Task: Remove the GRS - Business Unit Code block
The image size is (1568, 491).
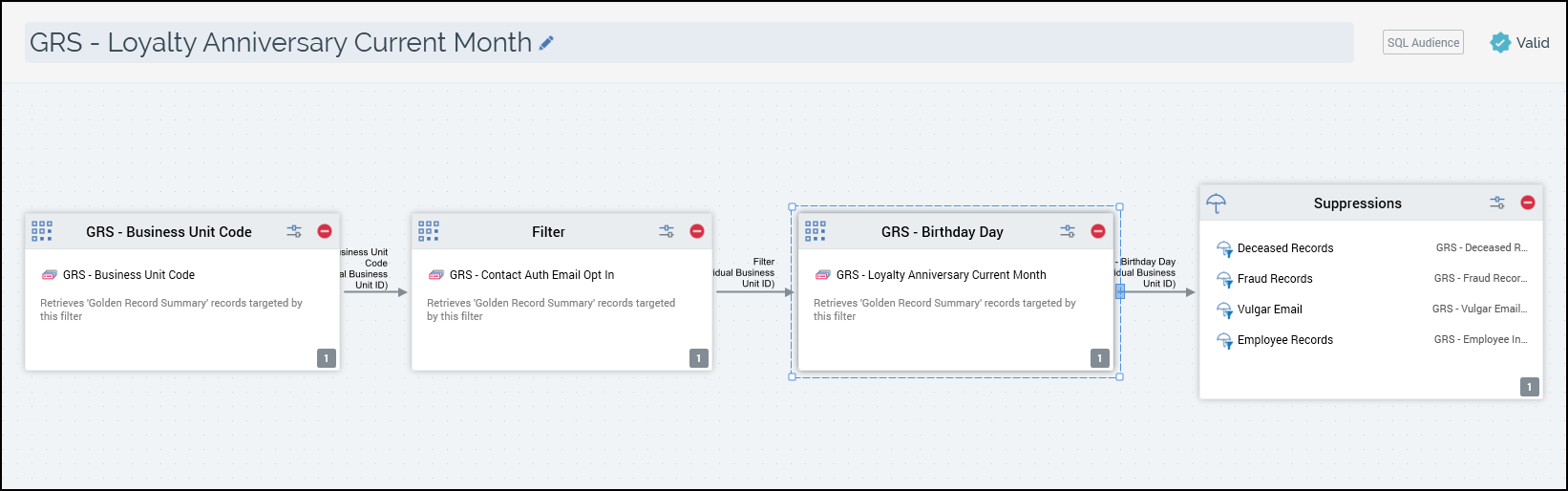Action: coord(325,231)
